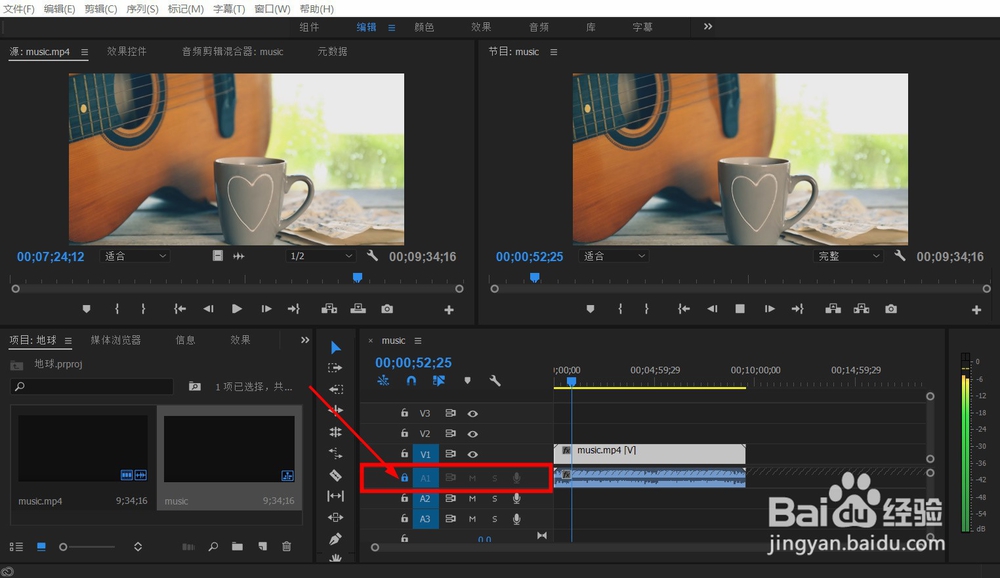Open timeline display settings wrench

495,381
